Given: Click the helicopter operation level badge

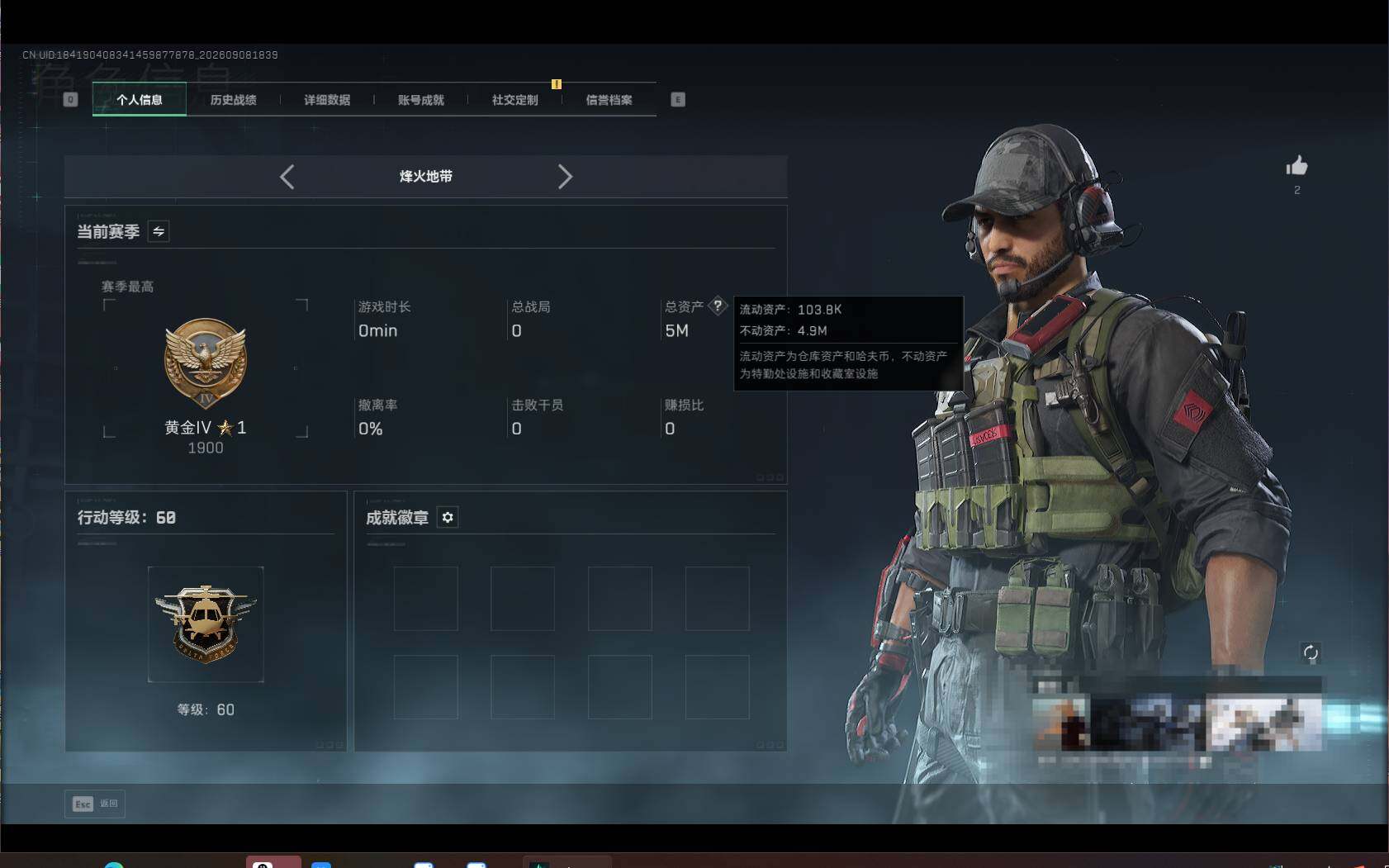Looking at the screenshot, I should pos(206,624).
